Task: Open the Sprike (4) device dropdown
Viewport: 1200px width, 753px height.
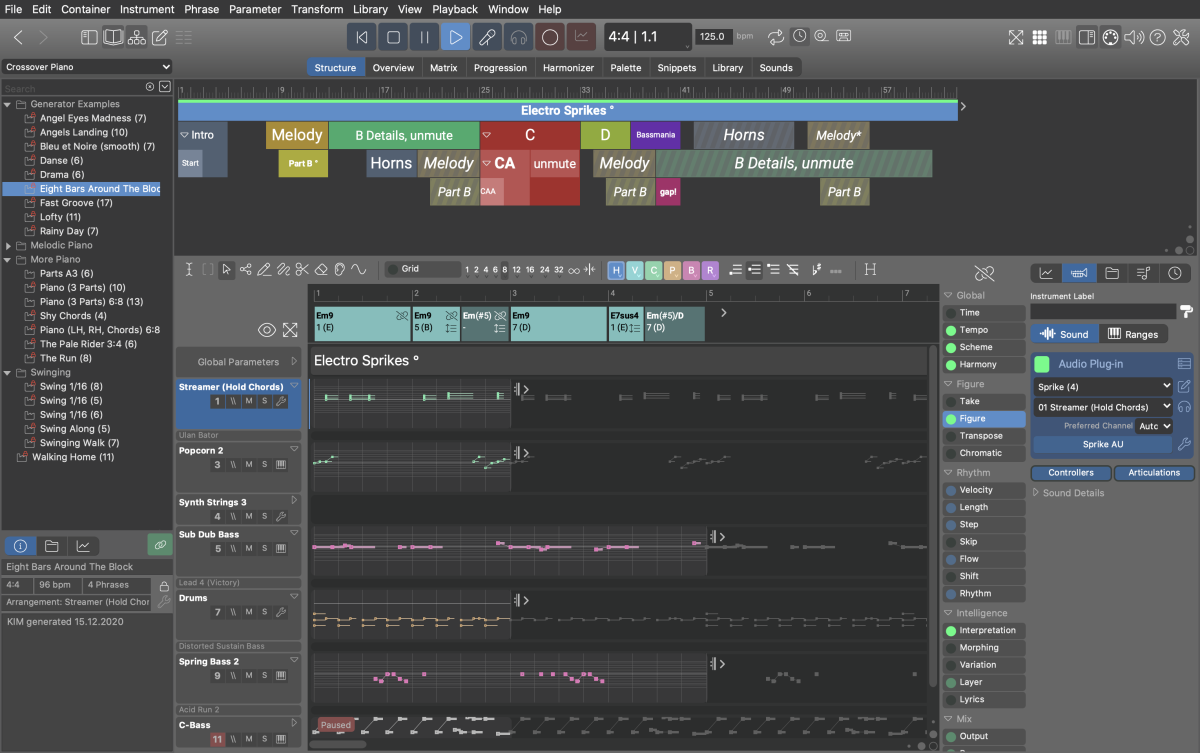Action: tap(1102, 386)
